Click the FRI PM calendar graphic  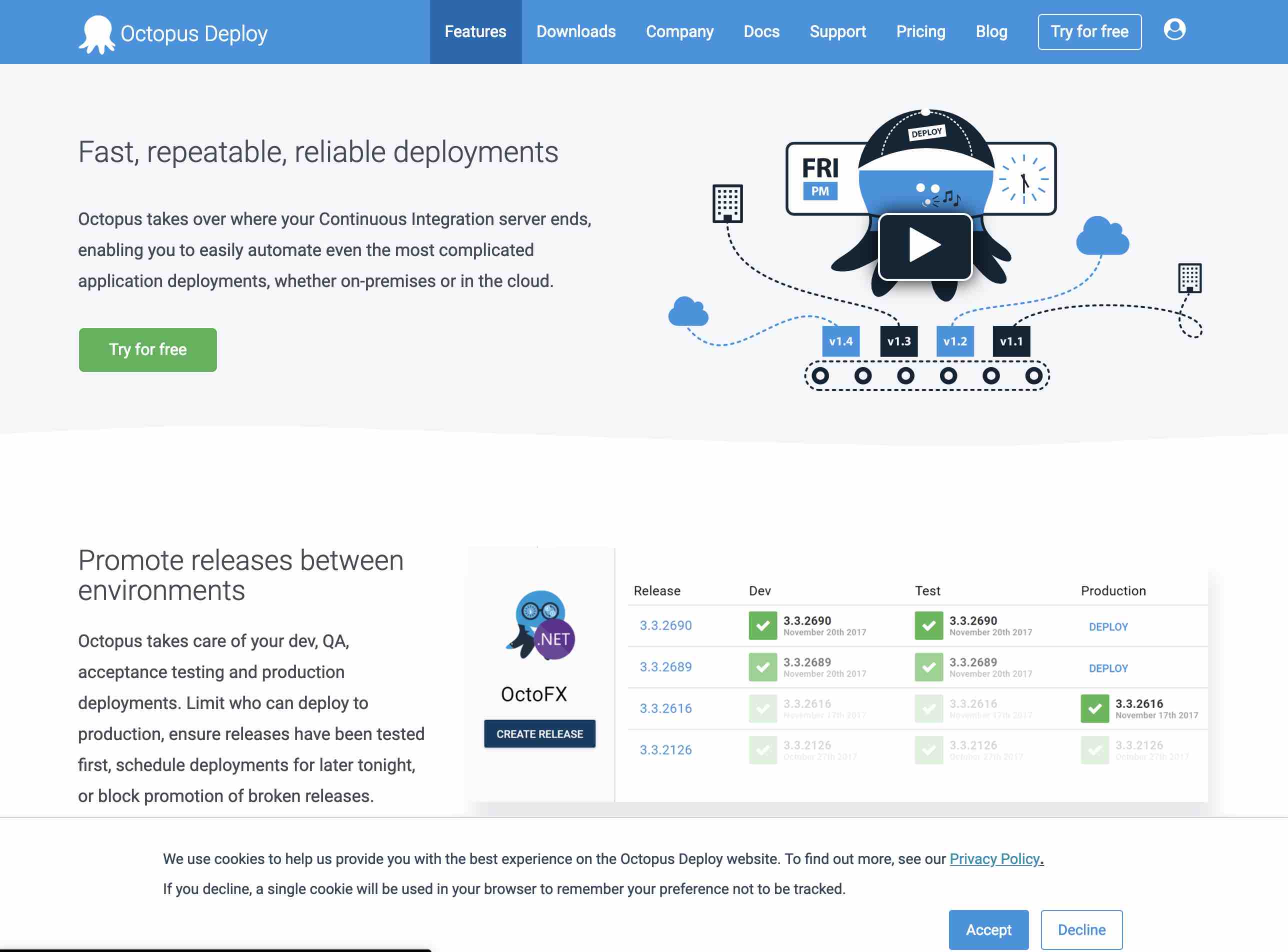pyautogui.click(x=820, y=177)
